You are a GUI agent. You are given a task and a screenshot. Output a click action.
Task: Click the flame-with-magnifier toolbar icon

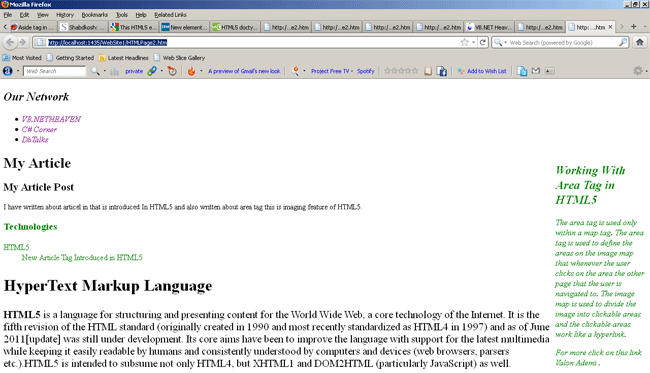(295, 71)
